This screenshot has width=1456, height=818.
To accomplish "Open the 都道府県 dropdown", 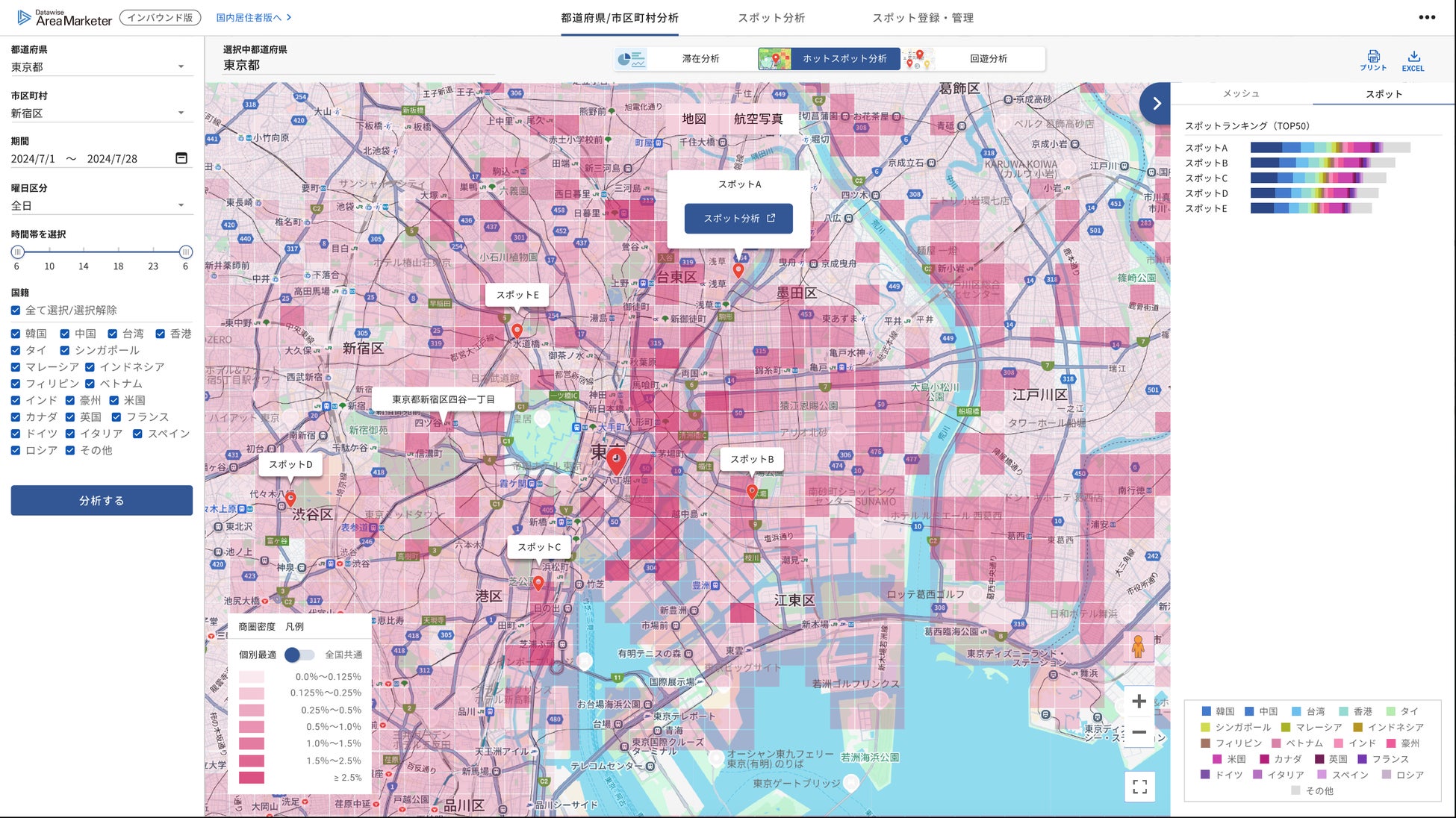I will coord(101,67).
